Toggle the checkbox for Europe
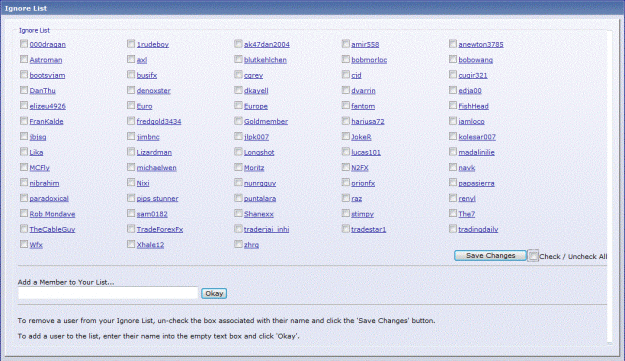 click(238, 106)
